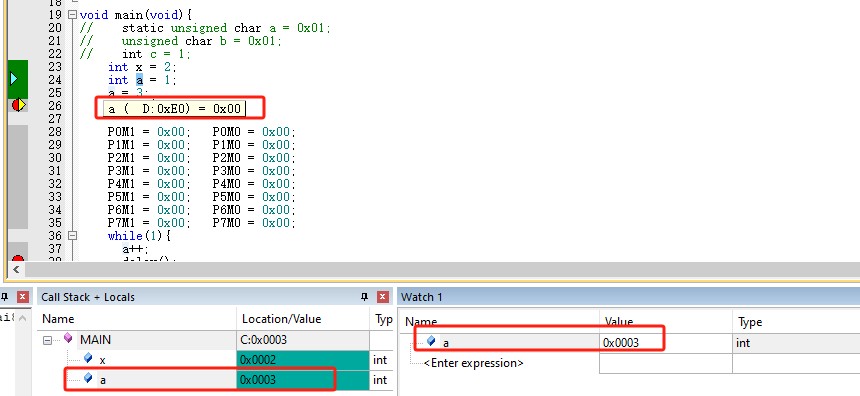Click the cyan current-line arrow at line 24
Viewport: 860px width, 396px height.
[x=14, y=80]
